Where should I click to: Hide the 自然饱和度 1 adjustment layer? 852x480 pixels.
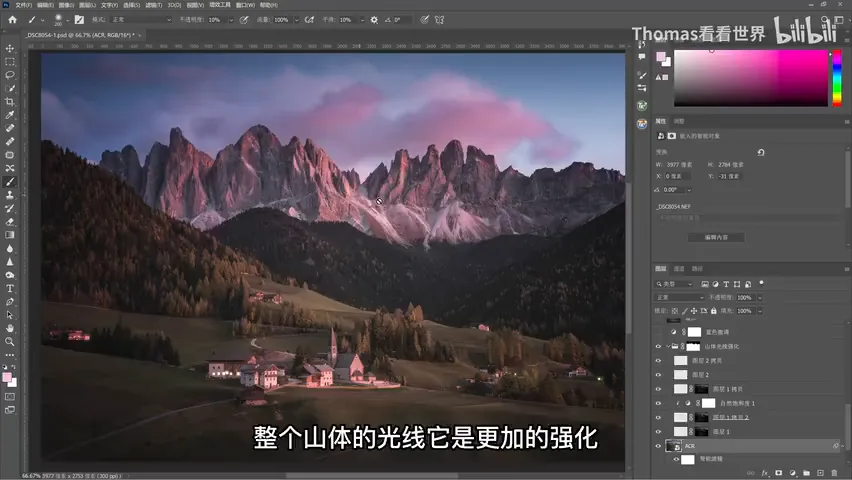pos(658,403)
